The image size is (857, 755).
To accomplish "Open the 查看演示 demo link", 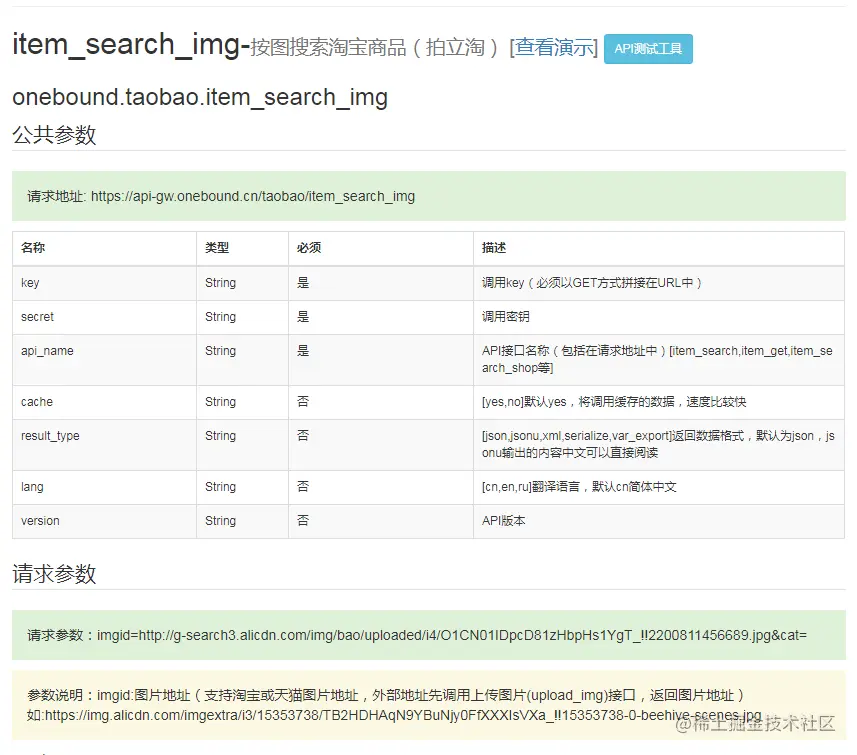I will click(x=554, y=48).
